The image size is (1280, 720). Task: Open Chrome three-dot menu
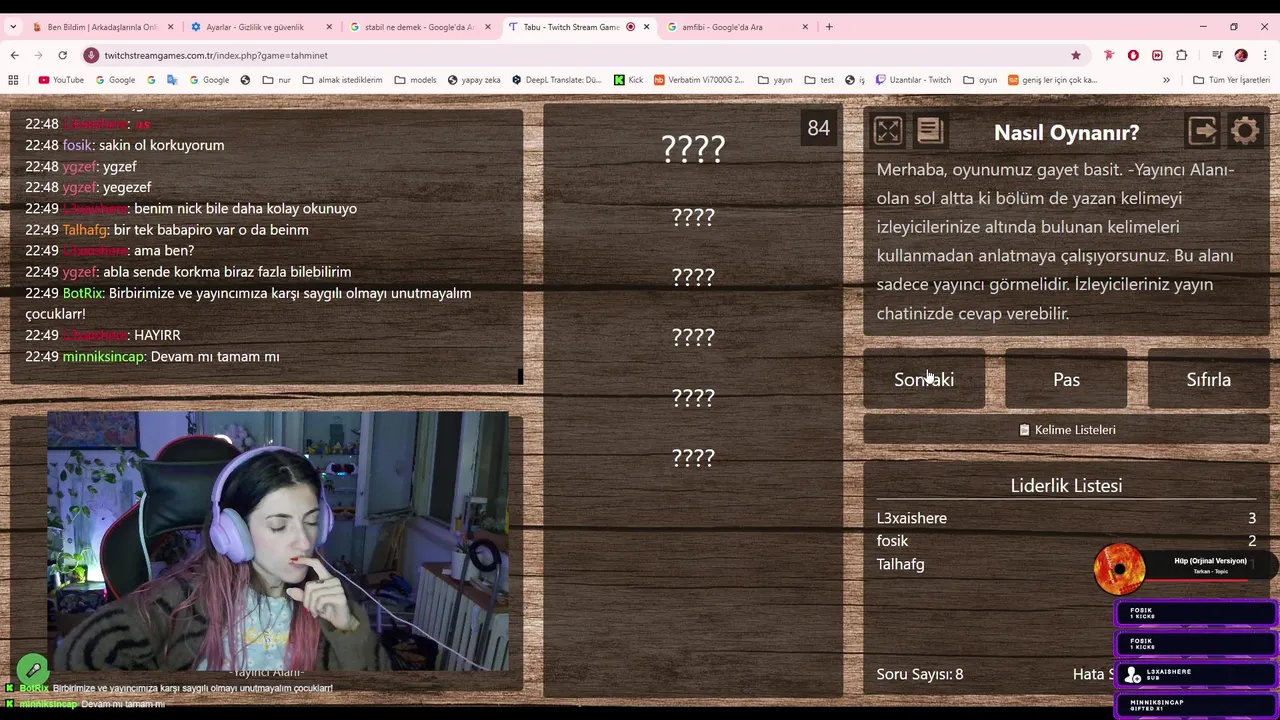coord(1265,55)
